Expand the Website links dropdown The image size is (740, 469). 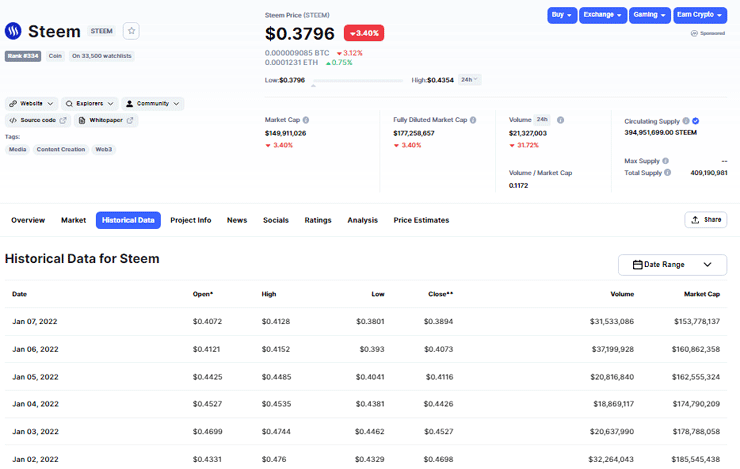click(32, 103)
